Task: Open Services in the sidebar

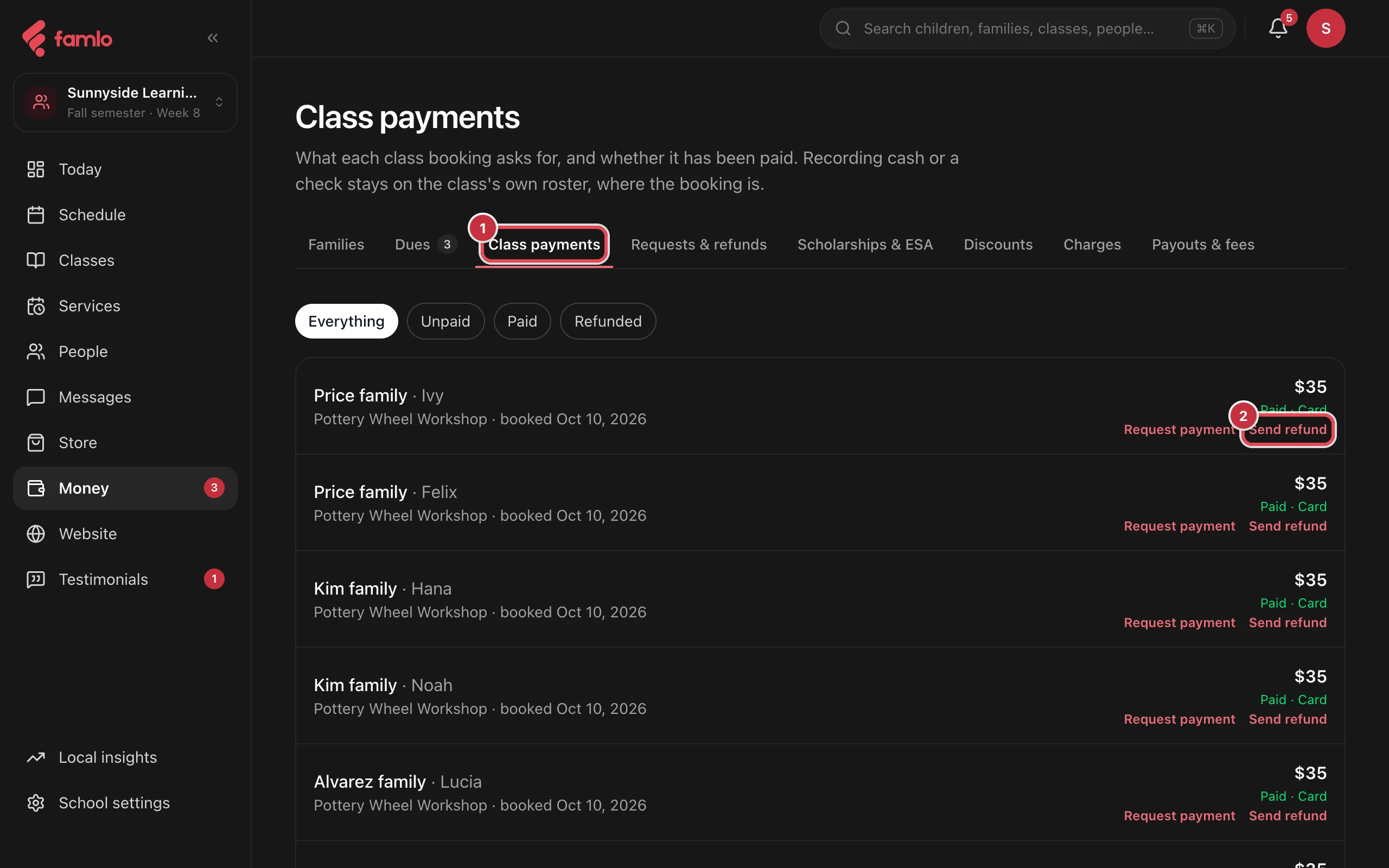Action: coord(125,306)
